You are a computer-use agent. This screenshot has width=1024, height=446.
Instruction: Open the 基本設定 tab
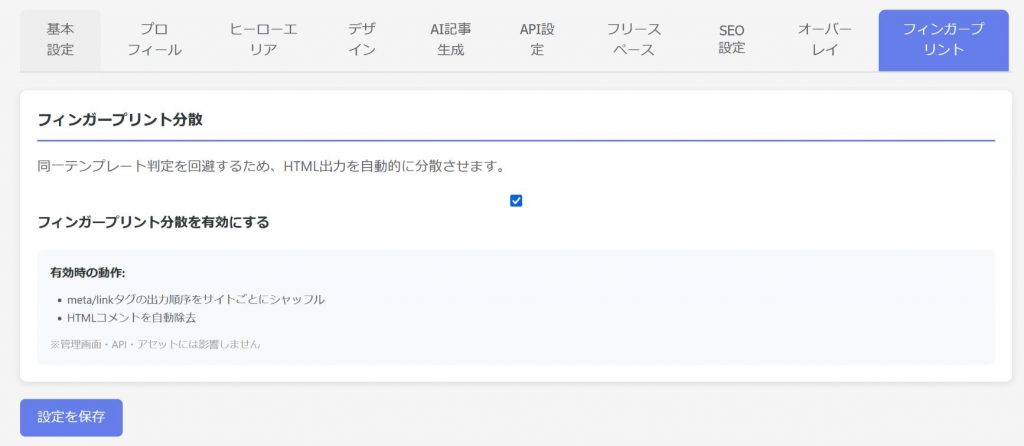tap(60, 40)
